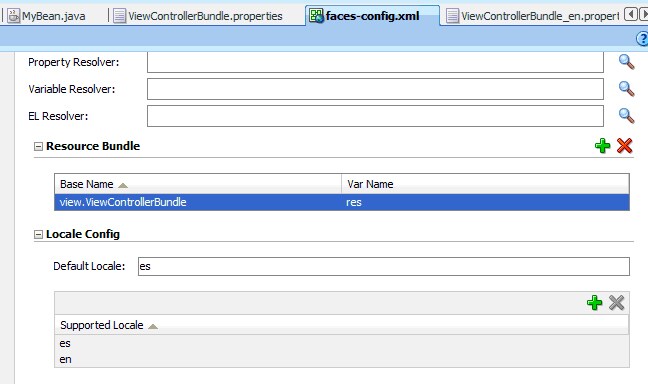
Task: Click ViewControllerBundle.properties tab file icon
Action: point(119,16)
